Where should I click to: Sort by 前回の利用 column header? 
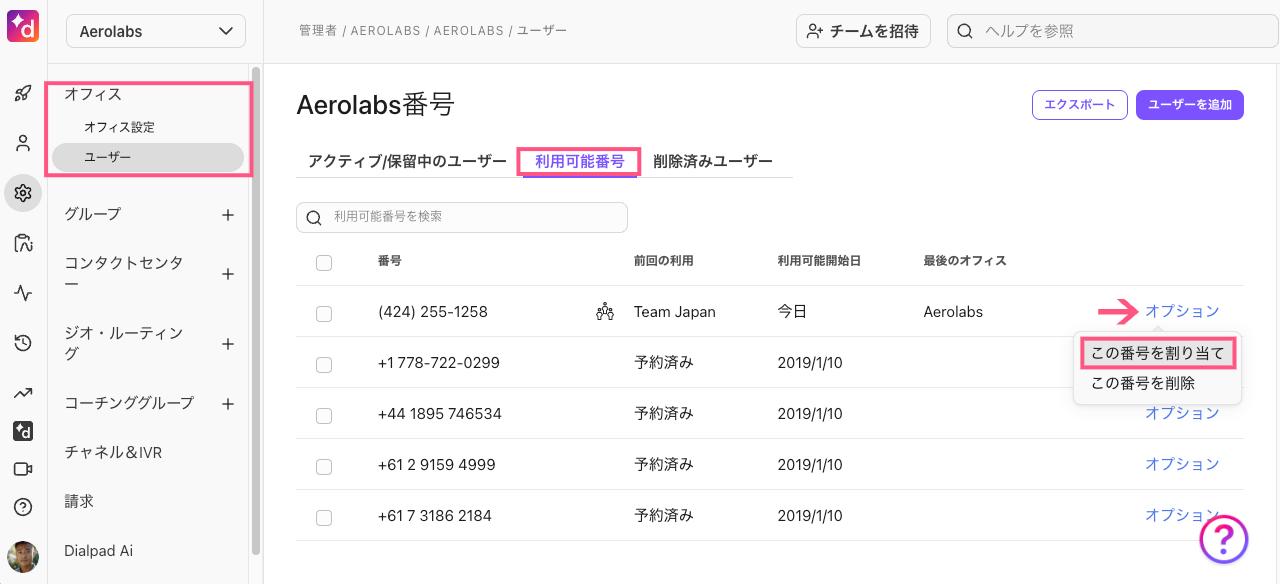[664, 261]
